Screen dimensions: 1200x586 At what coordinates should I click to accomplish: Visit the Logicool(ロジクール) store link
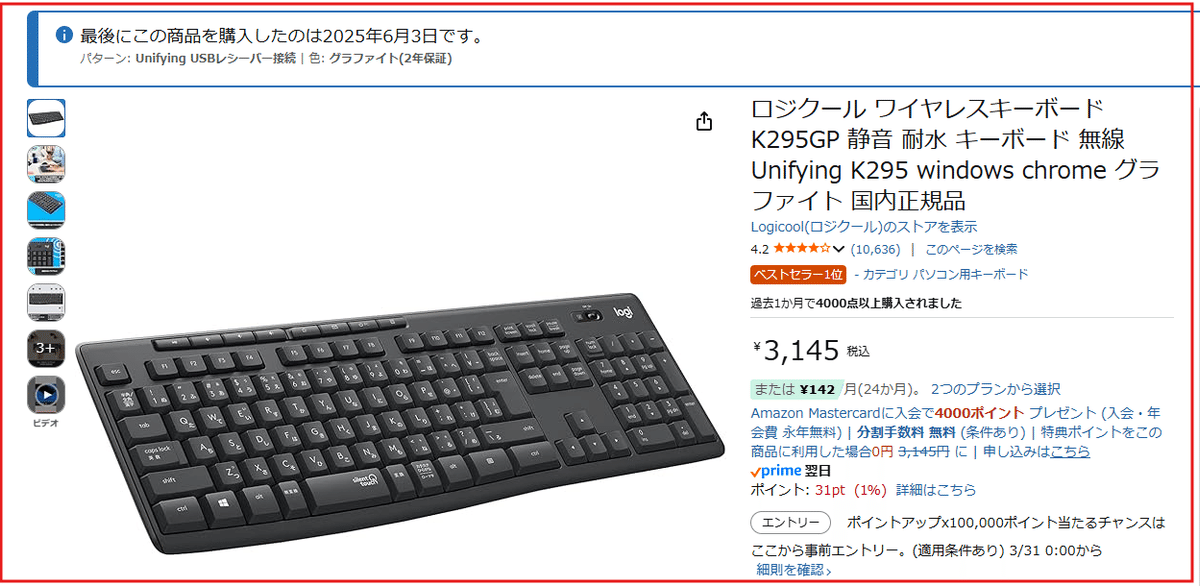864,227
